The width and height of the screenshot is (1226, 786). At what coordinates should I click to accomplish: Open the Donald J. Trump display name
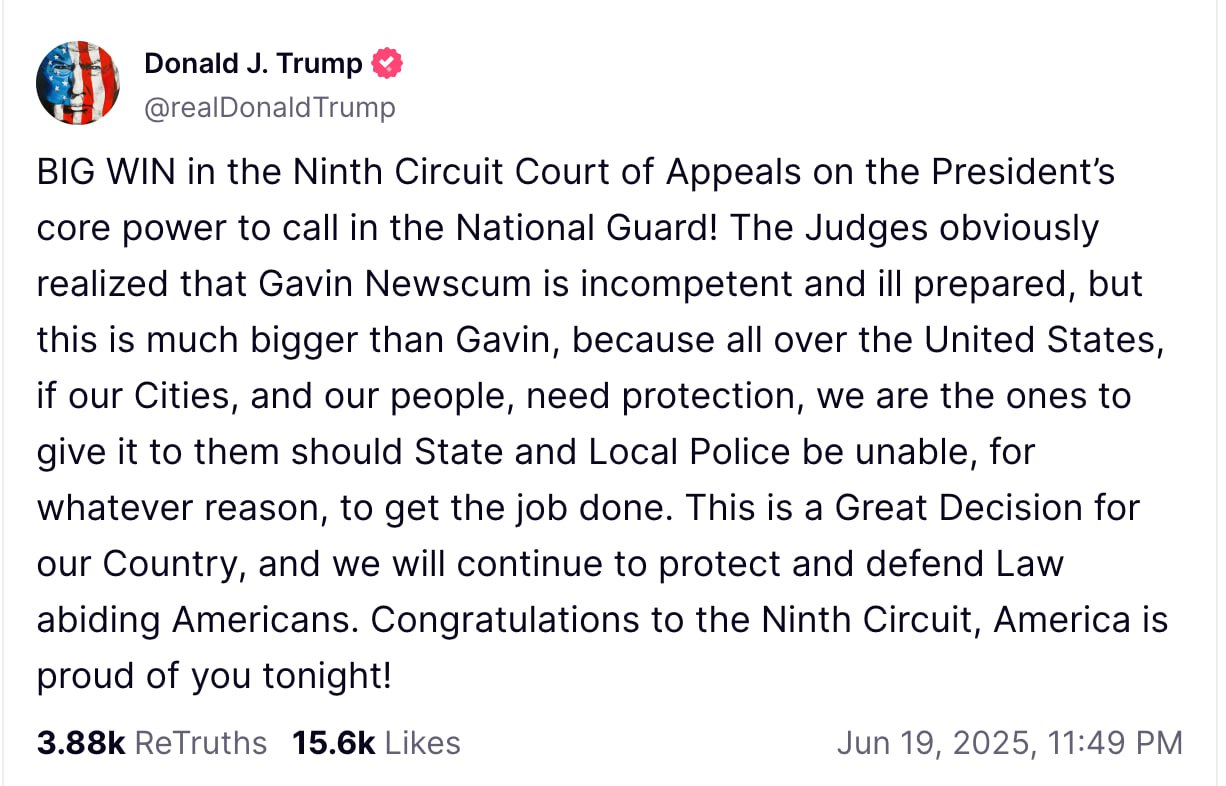point(253,64)
